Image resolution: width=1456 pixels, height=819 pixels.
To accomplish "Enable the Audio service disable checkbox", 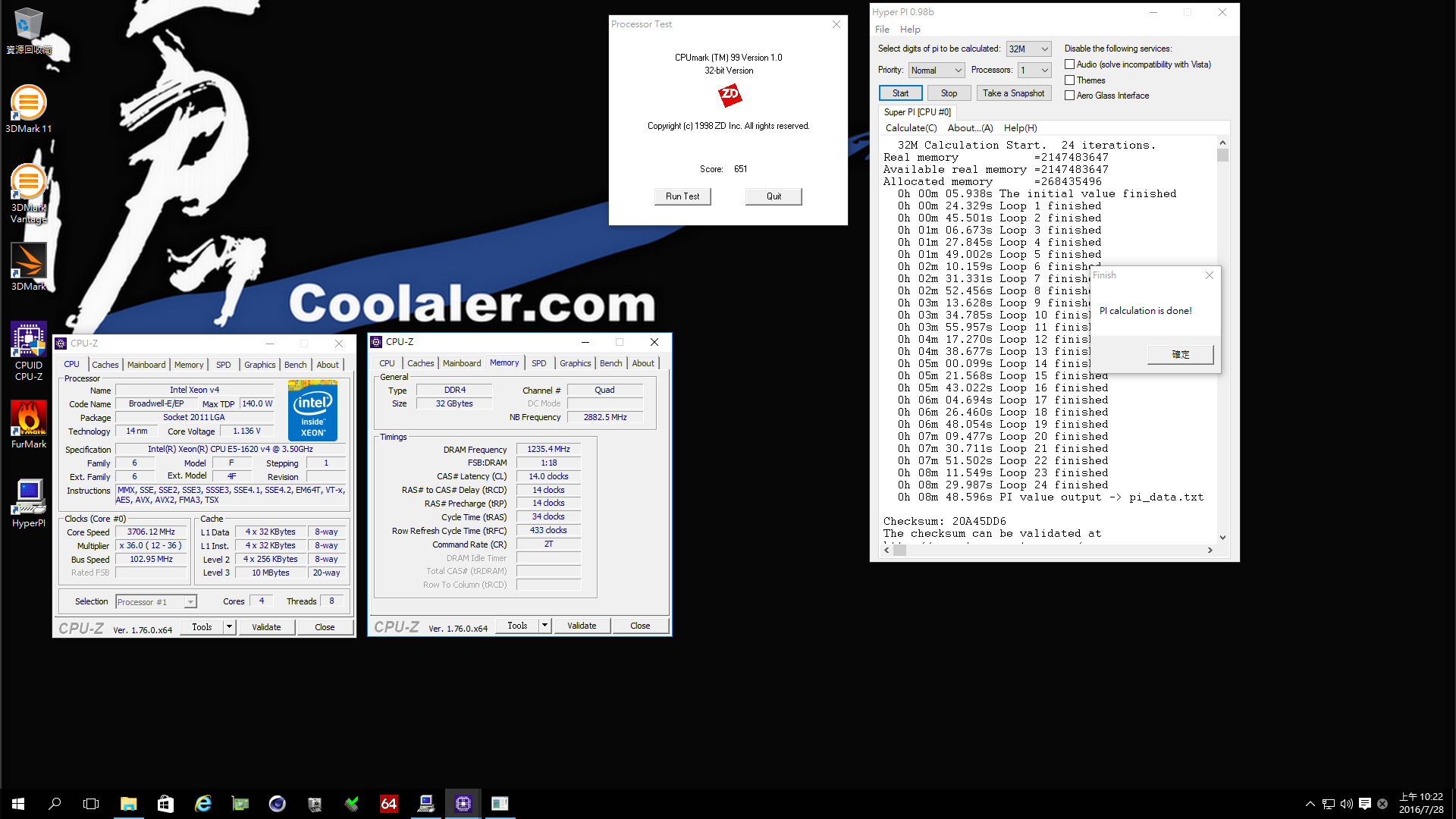I will (1069, 64).
